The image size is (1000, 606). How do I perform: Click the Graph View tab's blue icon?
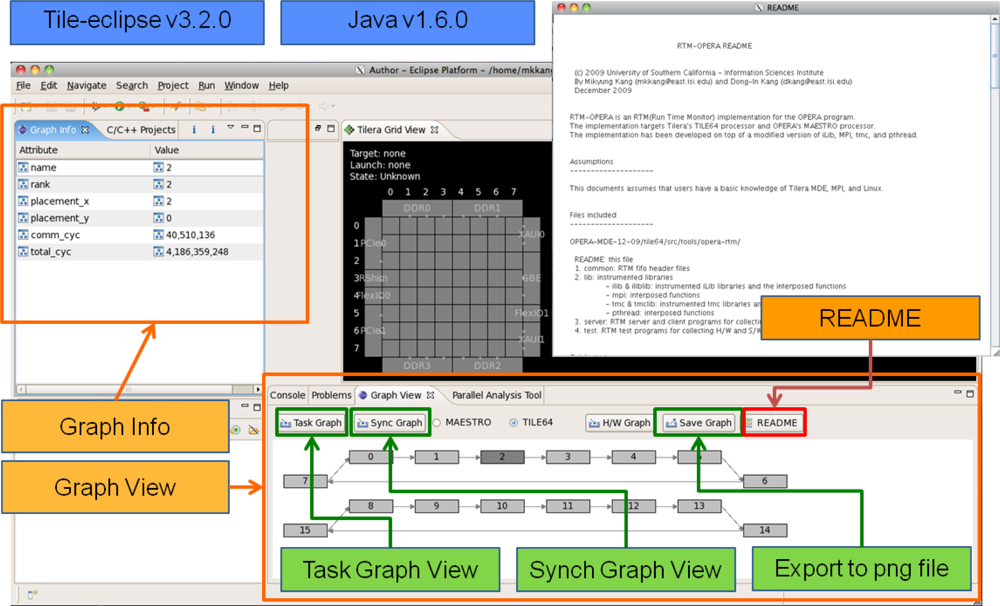[x=362, y=395]
